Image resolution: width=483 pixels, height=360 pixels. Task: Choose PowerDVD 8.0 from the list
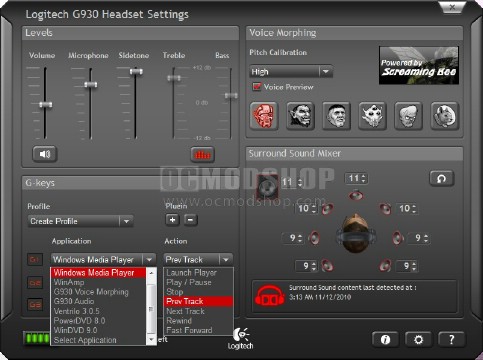click(98, 321)
